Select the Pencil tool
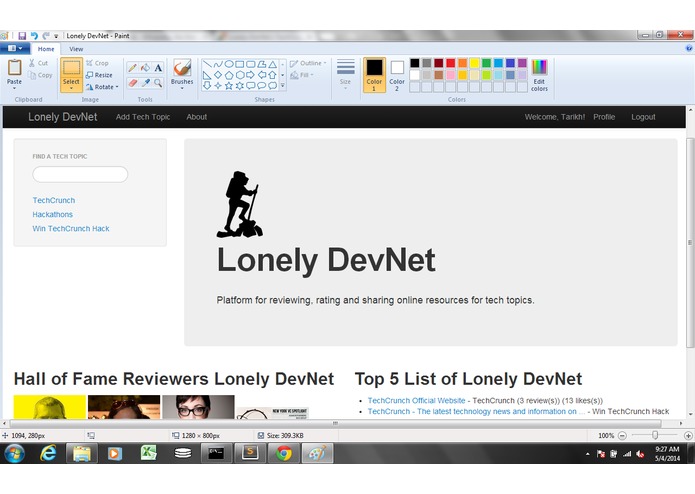 point(132,68)
